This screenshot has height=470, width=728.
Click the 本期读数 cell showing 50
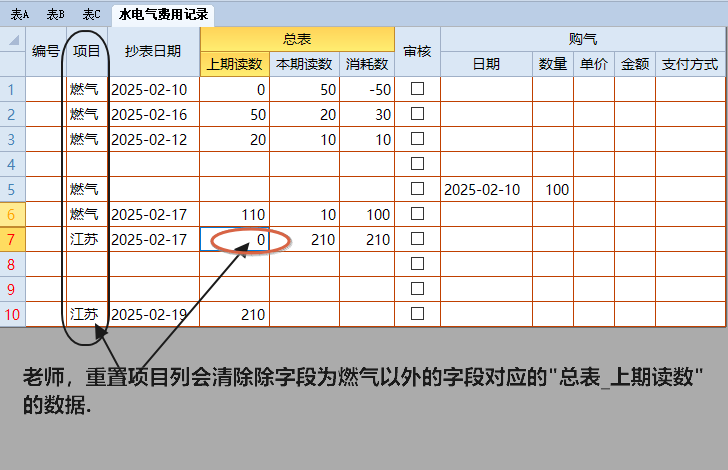(305, 89)
